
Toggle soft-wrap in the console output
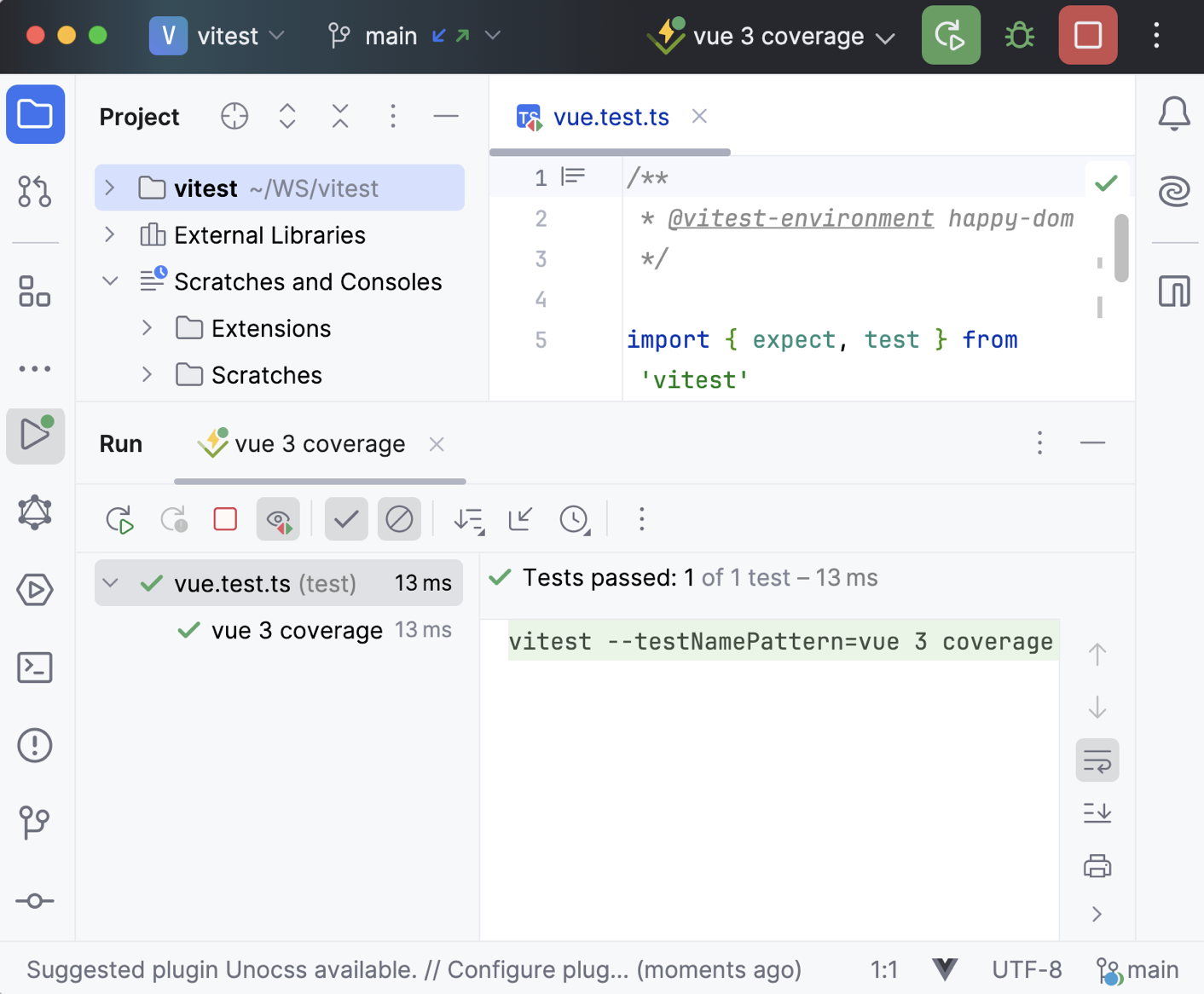(1097, 760)
